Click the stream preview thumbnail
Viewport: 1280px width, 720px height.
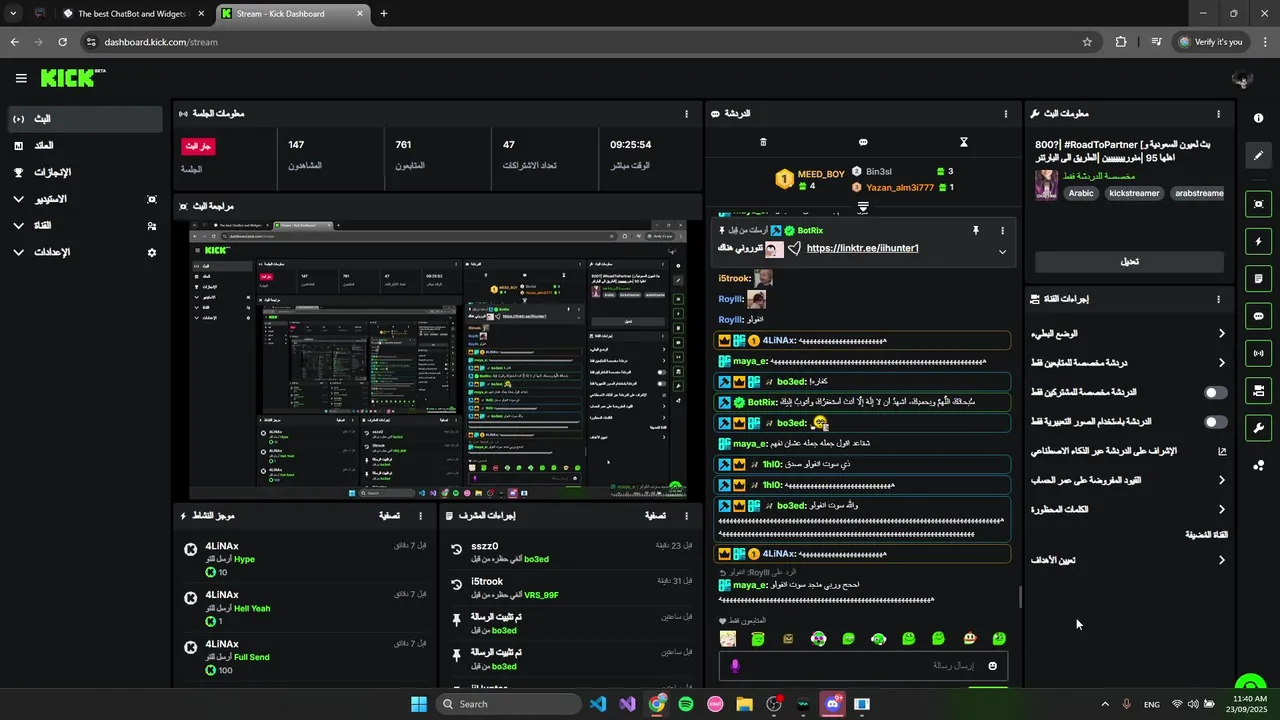(438, 360)
